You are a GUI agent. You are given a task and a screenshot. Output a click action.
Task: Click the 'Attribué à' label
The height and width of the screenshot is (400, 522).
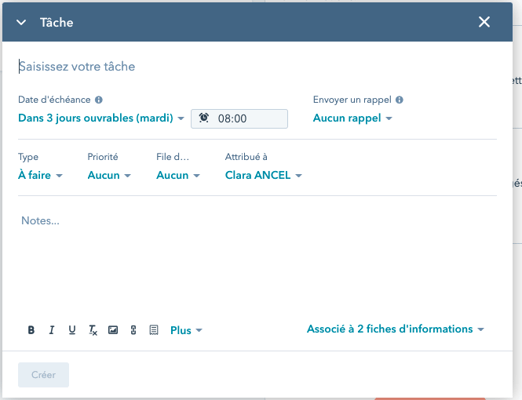[x=246, y=157]
